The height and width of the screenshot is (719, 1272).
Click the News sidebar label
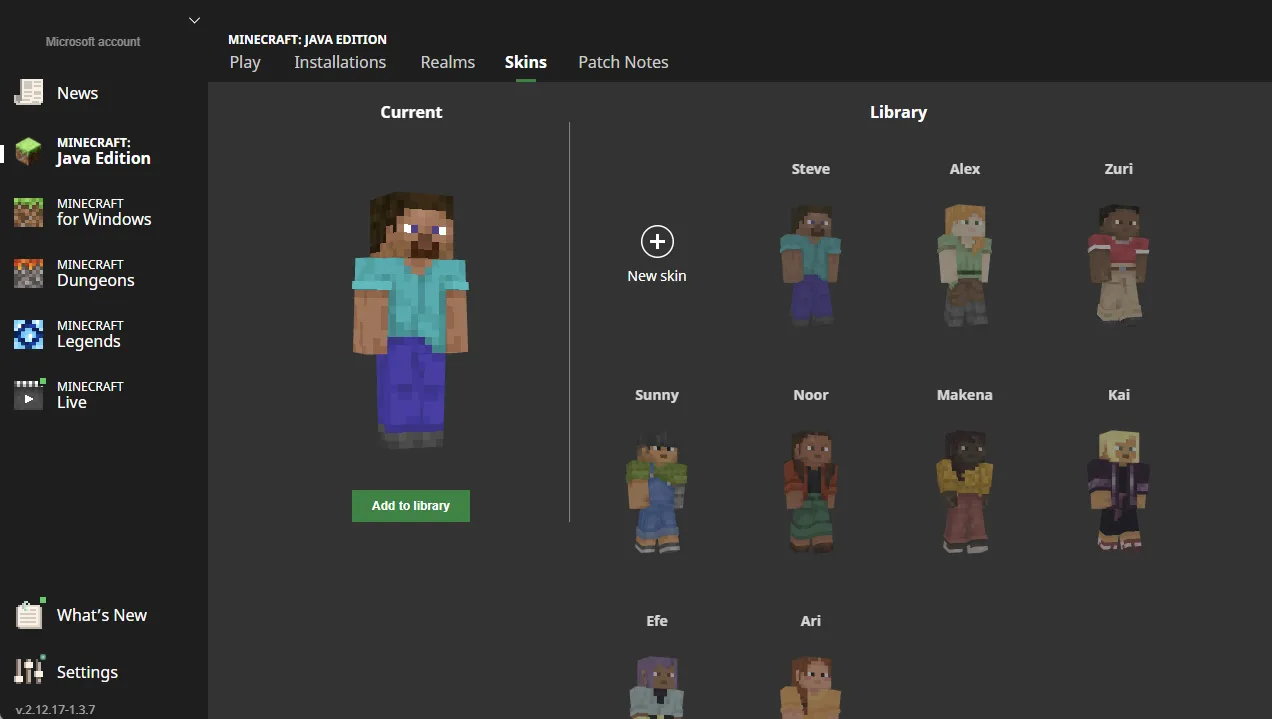coord(77,93)
